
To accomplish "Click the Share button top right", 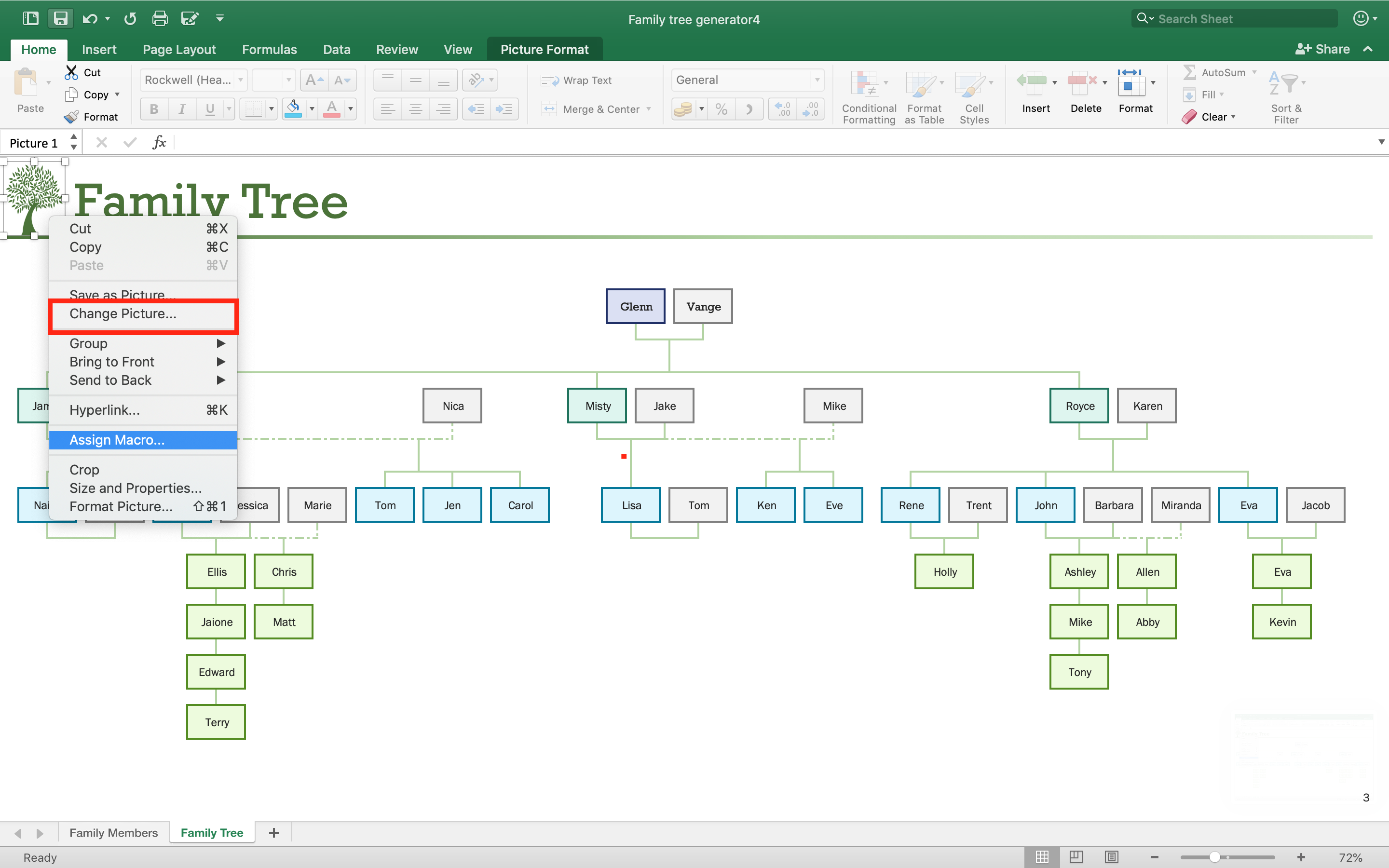I will 1324,48.
